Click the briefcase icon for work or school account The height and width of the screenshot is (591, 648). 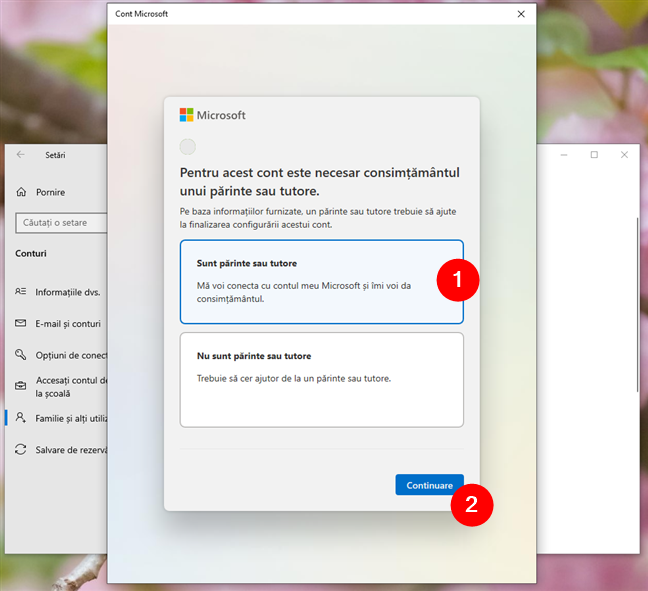point(21,386)
